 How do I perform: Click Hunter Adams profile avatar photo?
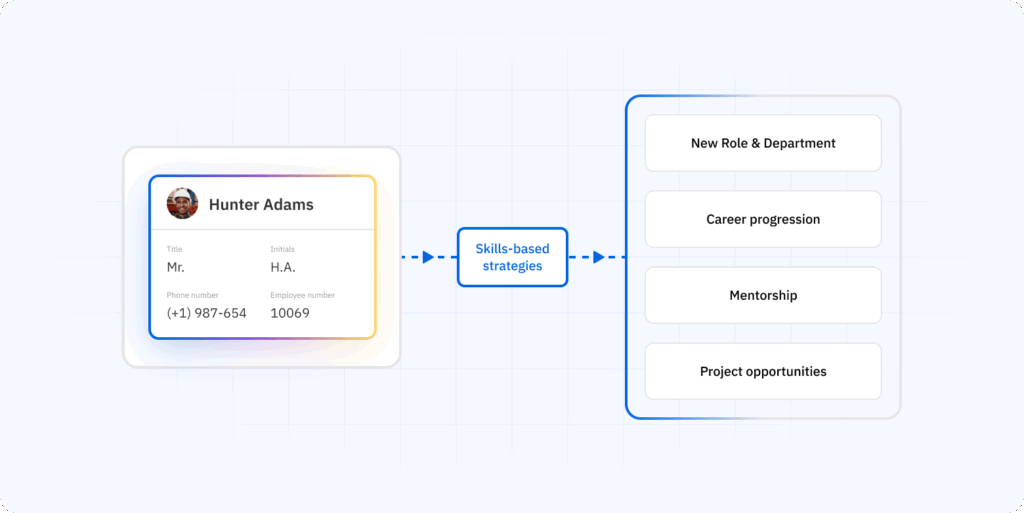182,204
